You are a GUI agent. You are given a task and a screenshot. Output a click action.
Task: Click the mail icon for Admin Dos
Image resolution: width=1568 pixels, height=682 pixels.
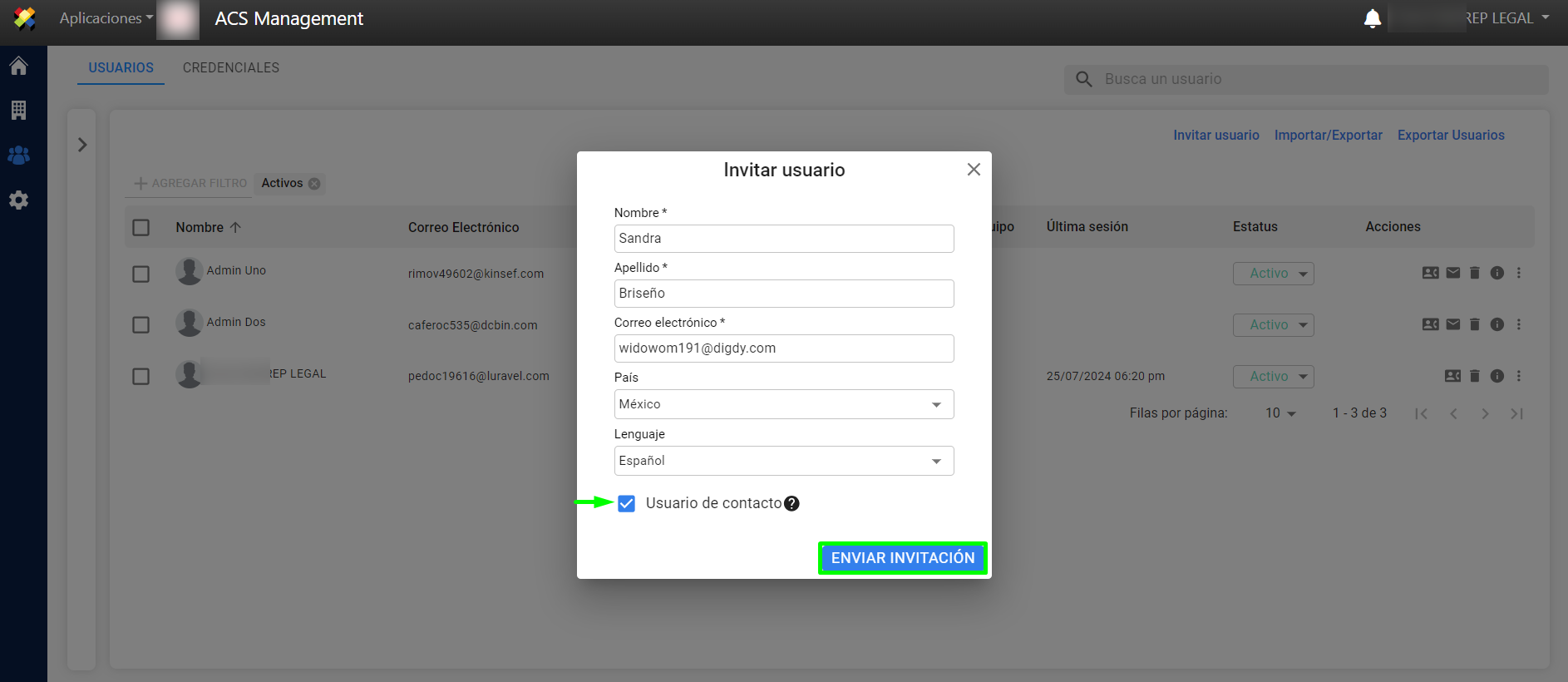1452,324
